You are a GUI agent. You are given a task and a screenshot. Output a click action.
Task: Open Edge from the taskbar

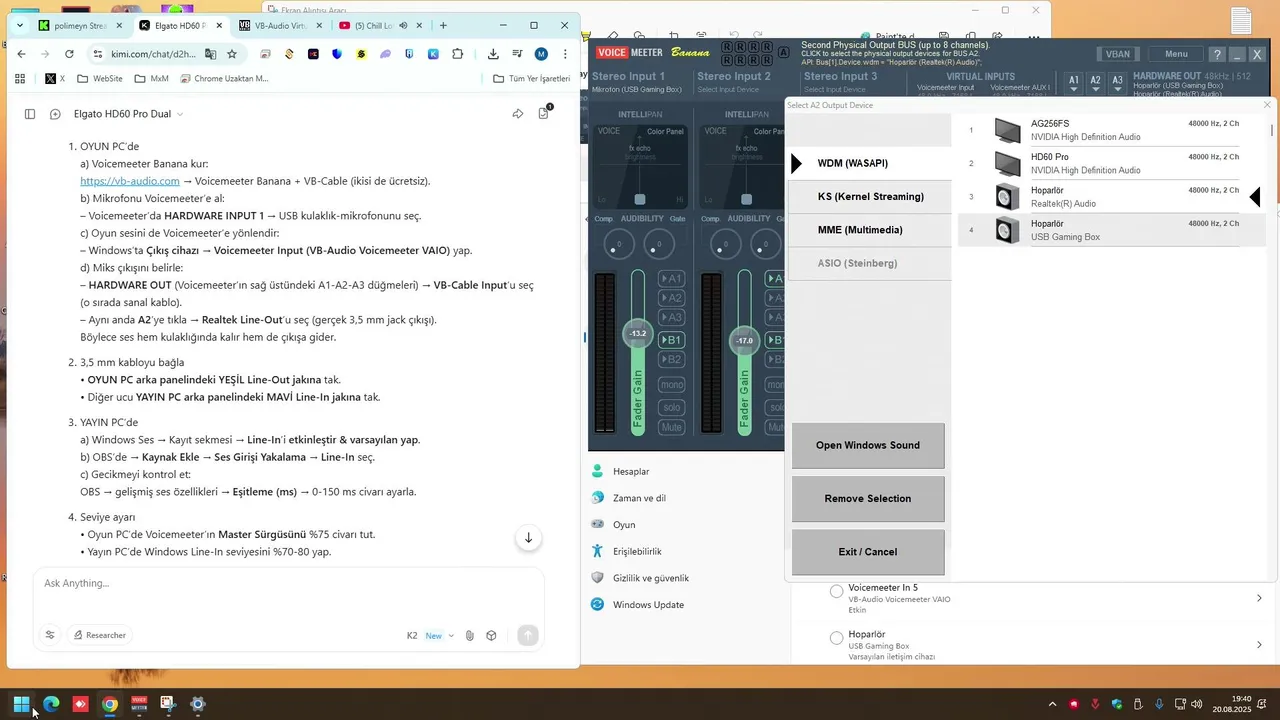tap(51, 704)
